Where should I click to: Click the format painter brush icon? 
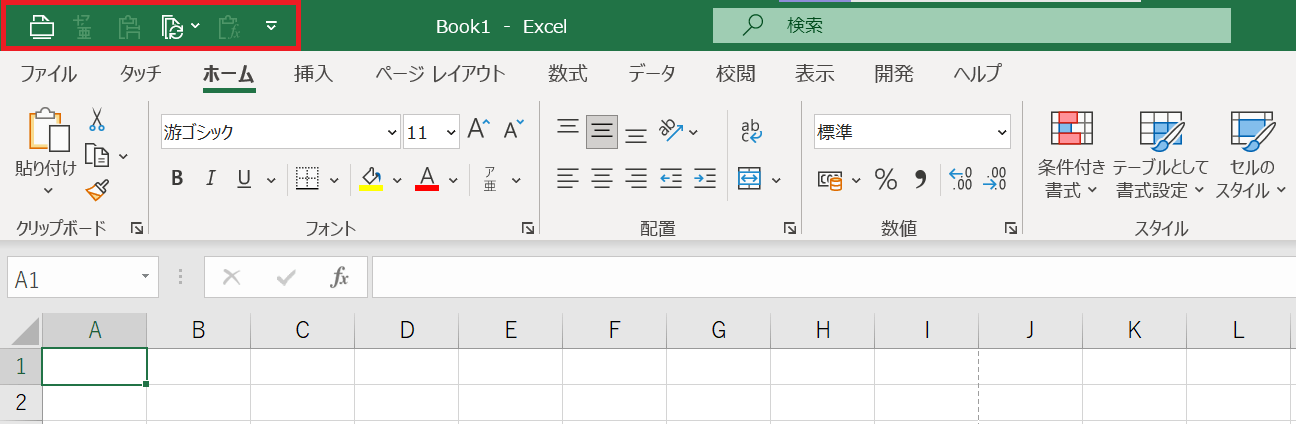tap(97, 190)
